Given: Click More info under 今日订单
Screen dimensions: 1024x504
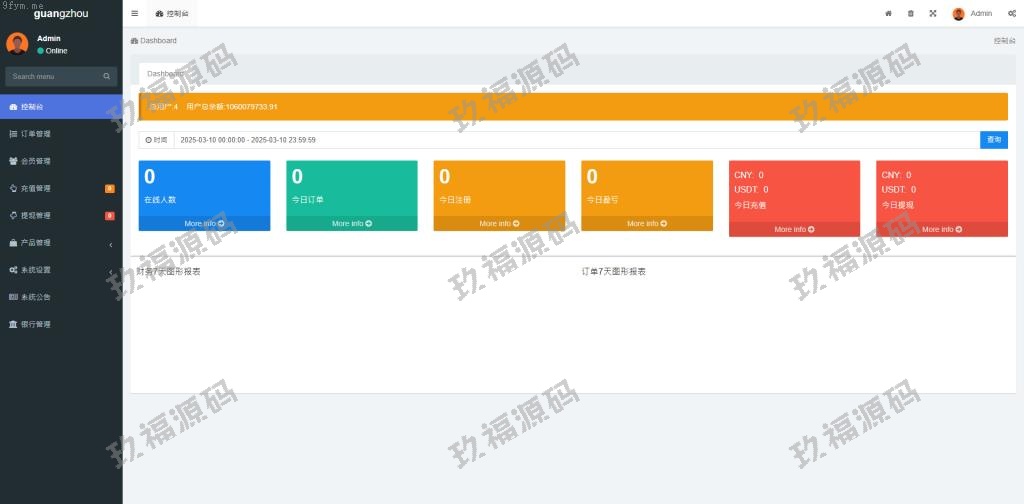Looking at the screenshot, I should pyautogui.click(x=352, y=224).
